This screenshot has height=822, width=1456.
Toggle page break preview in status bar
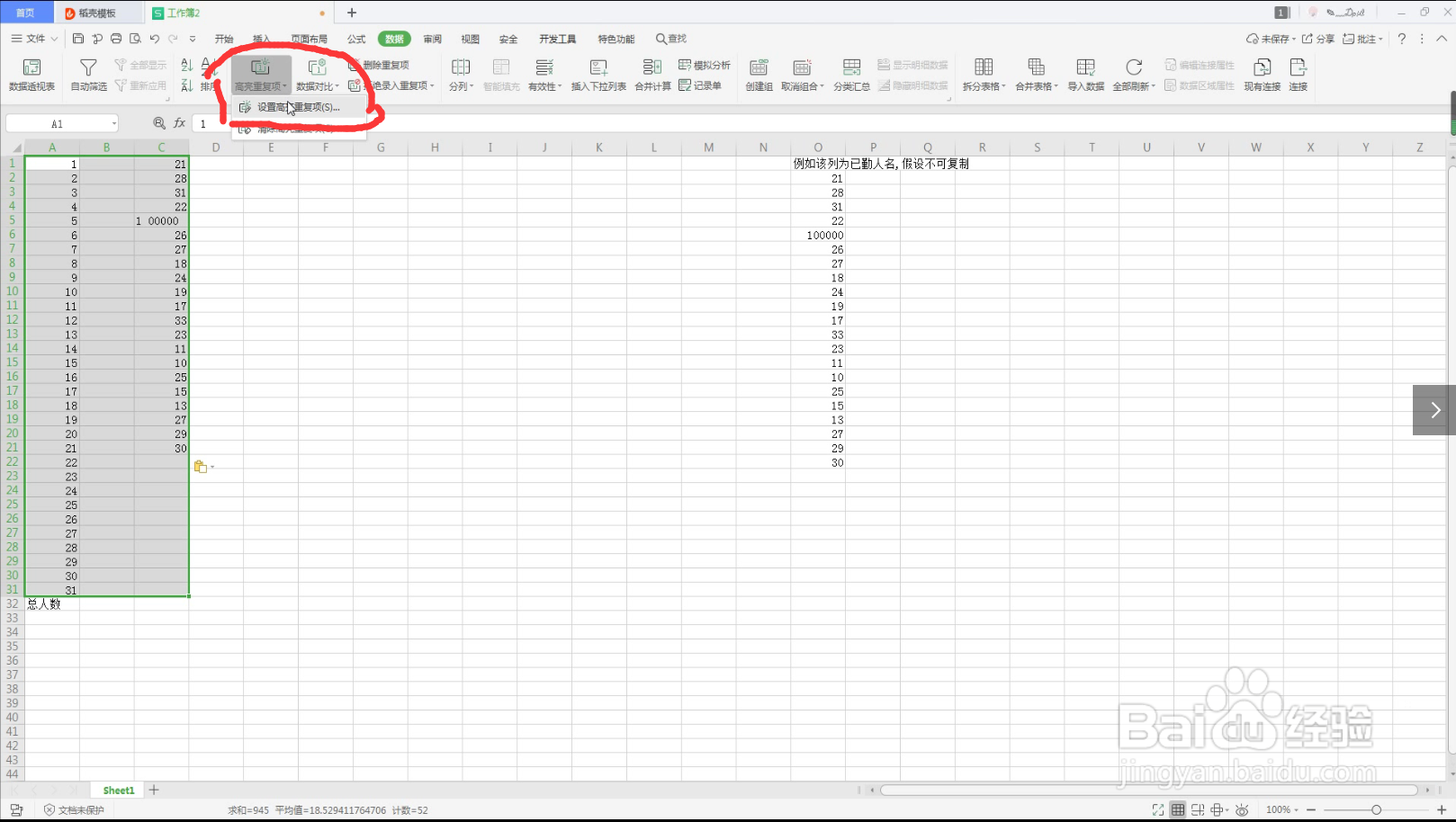(x=1198, y=809)
